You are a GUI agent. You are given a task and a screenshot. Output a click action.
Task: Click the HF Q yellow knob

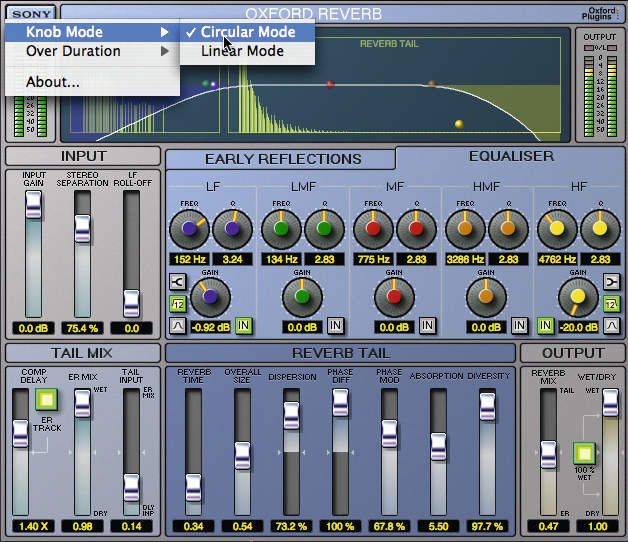tap(600, 229)
